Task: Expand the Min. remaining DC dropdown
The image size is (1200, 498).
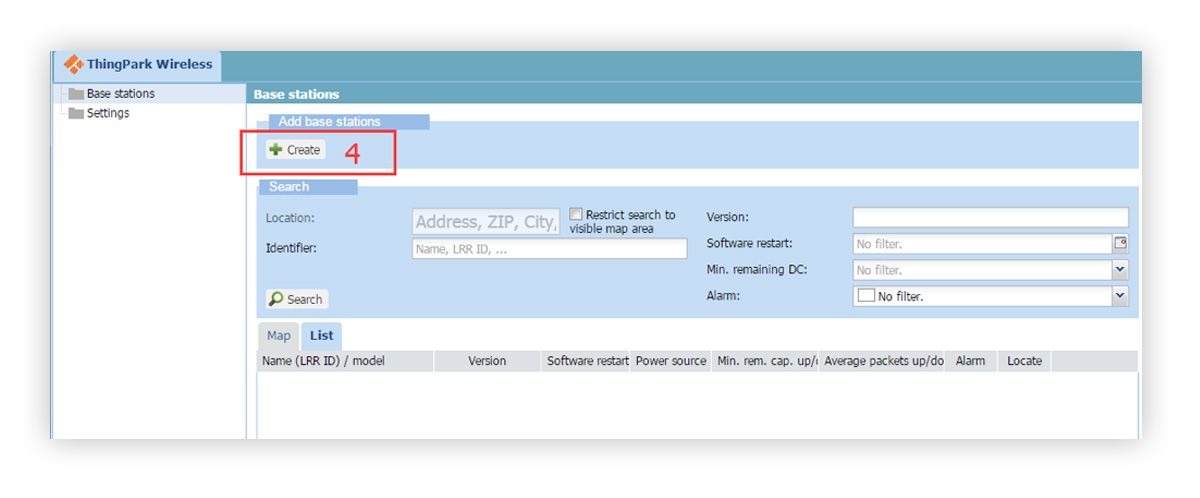Action: click(1120, 270)
